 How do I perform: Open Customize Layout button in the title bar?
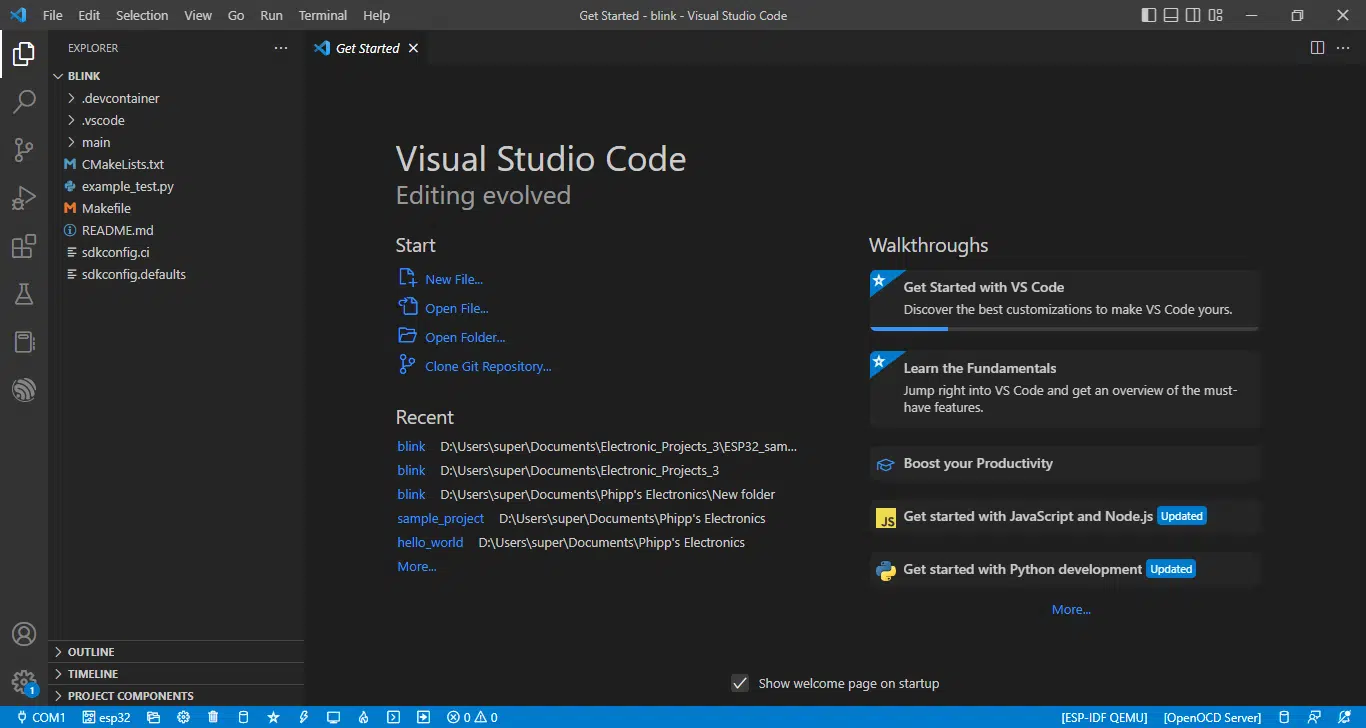click(1216, 15)
